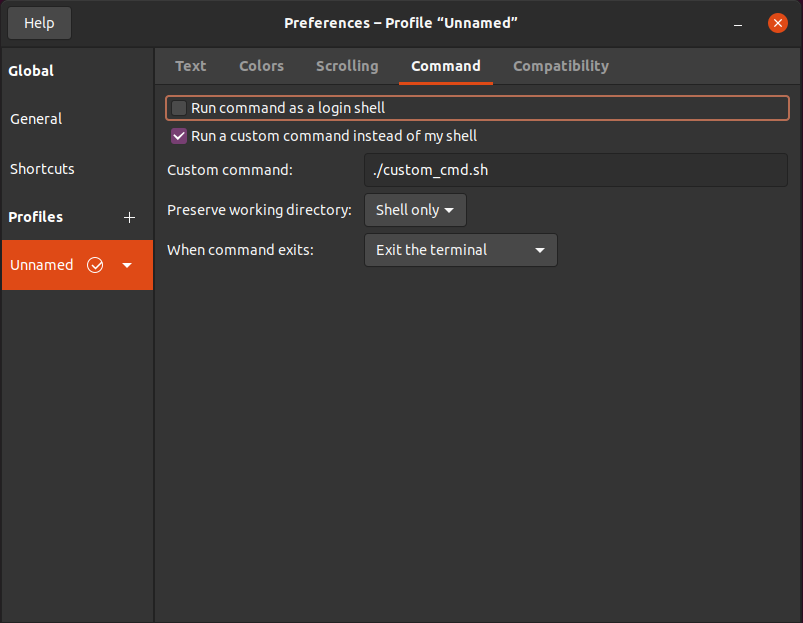Close the Preferences window
The width and height of the screenshot is (803, 623).
(x=777, y=23)
